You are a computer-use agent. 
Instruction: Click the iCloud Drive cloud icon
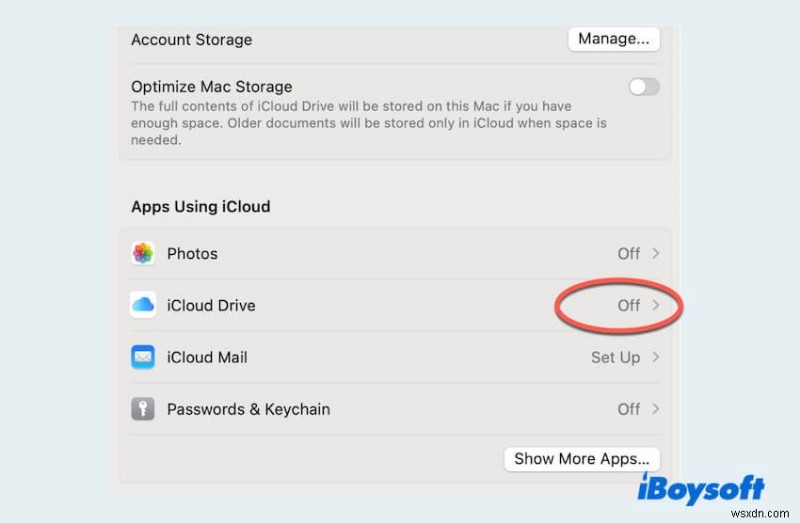pos(143,305)
